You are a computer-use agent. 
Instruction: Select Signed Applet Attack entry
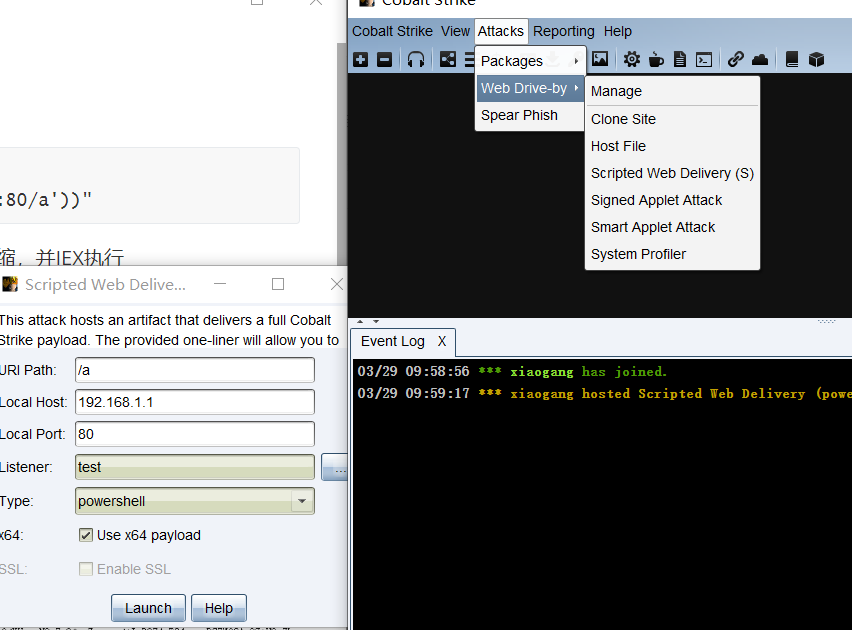click(x=672, y=200)
